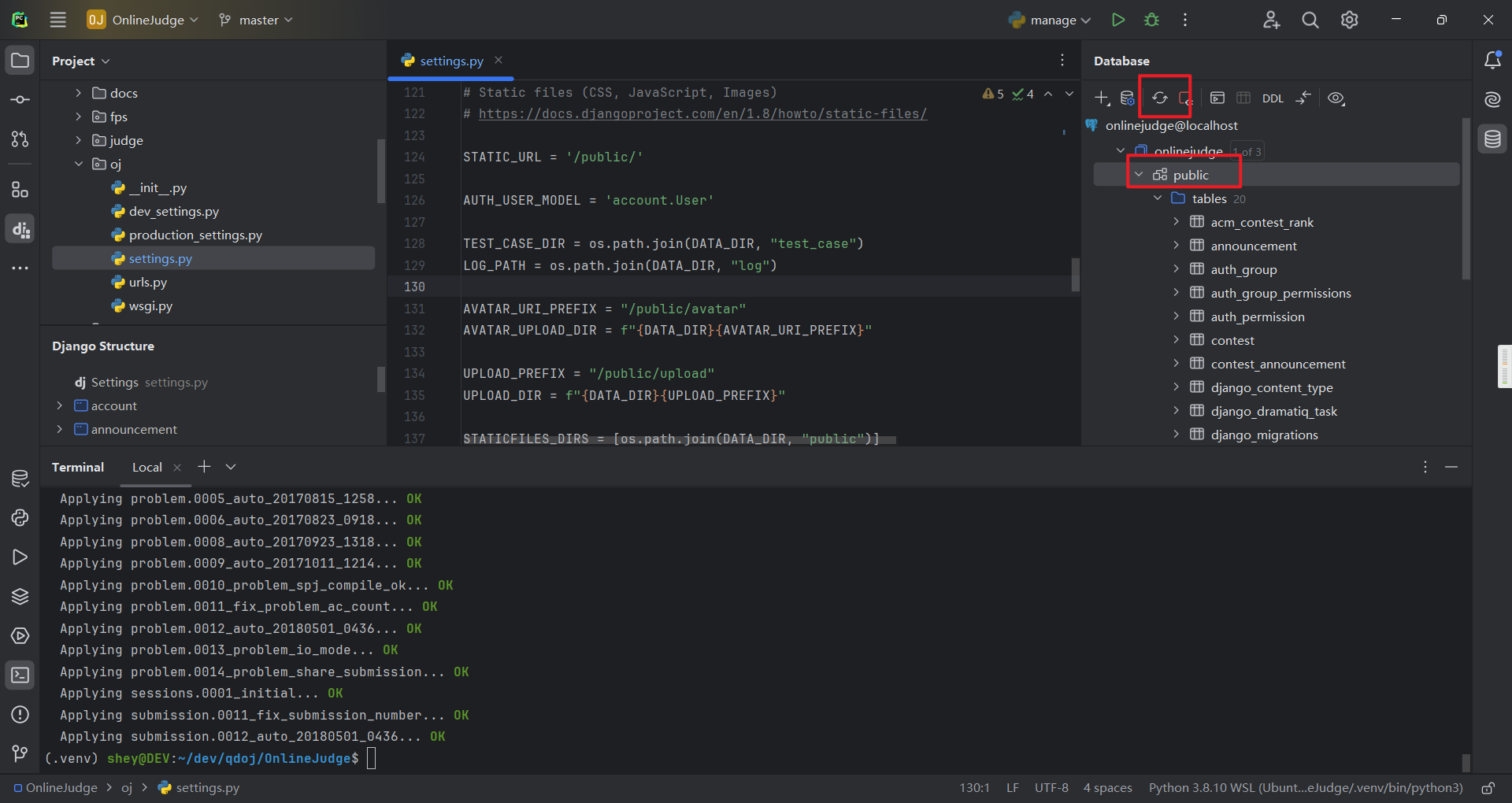Close the settings.py tab
The height and width of the screenshot is (803, 1512).
tap(498, 60)
